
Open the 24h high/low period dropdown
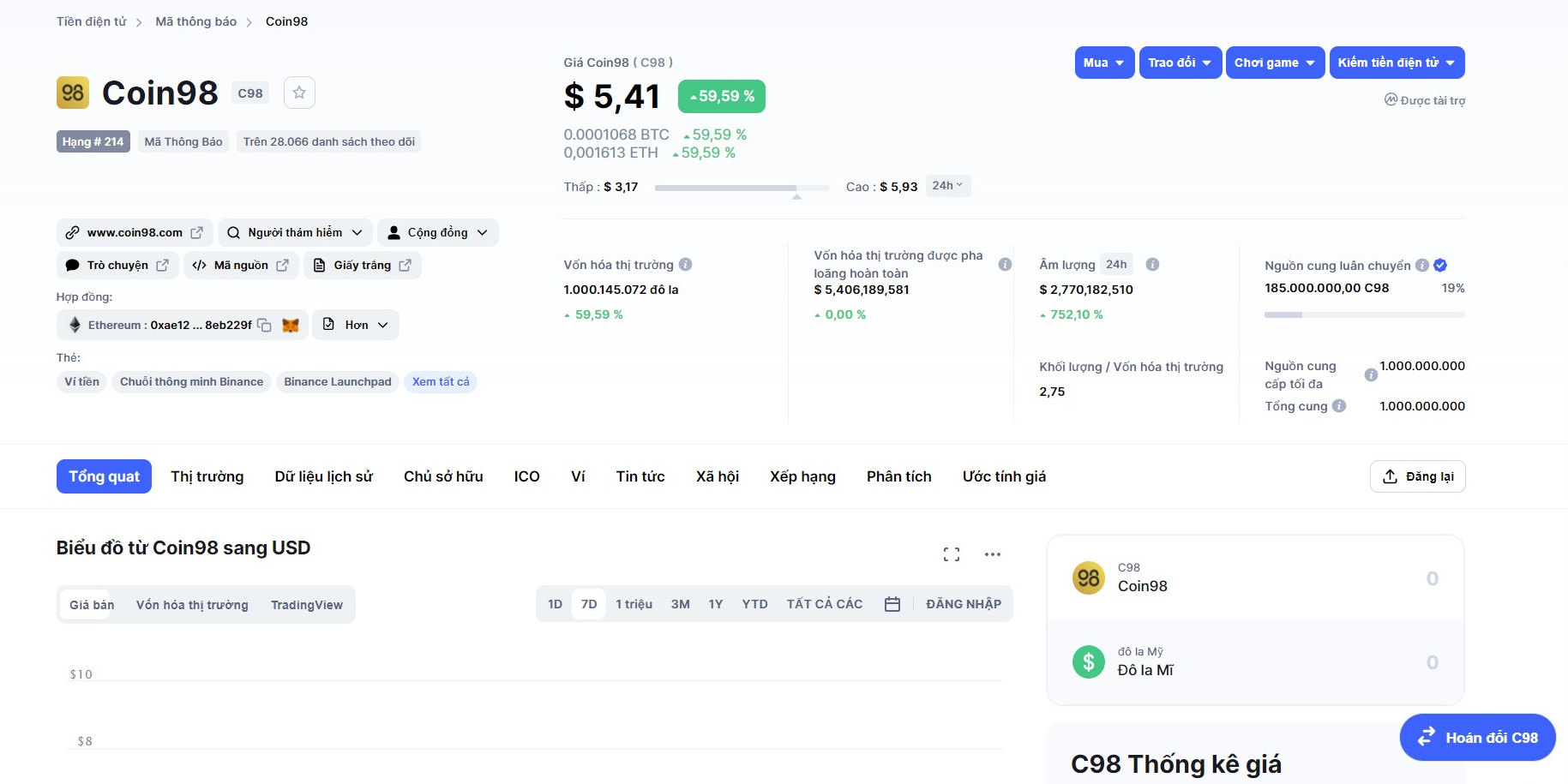click(948, 186)
